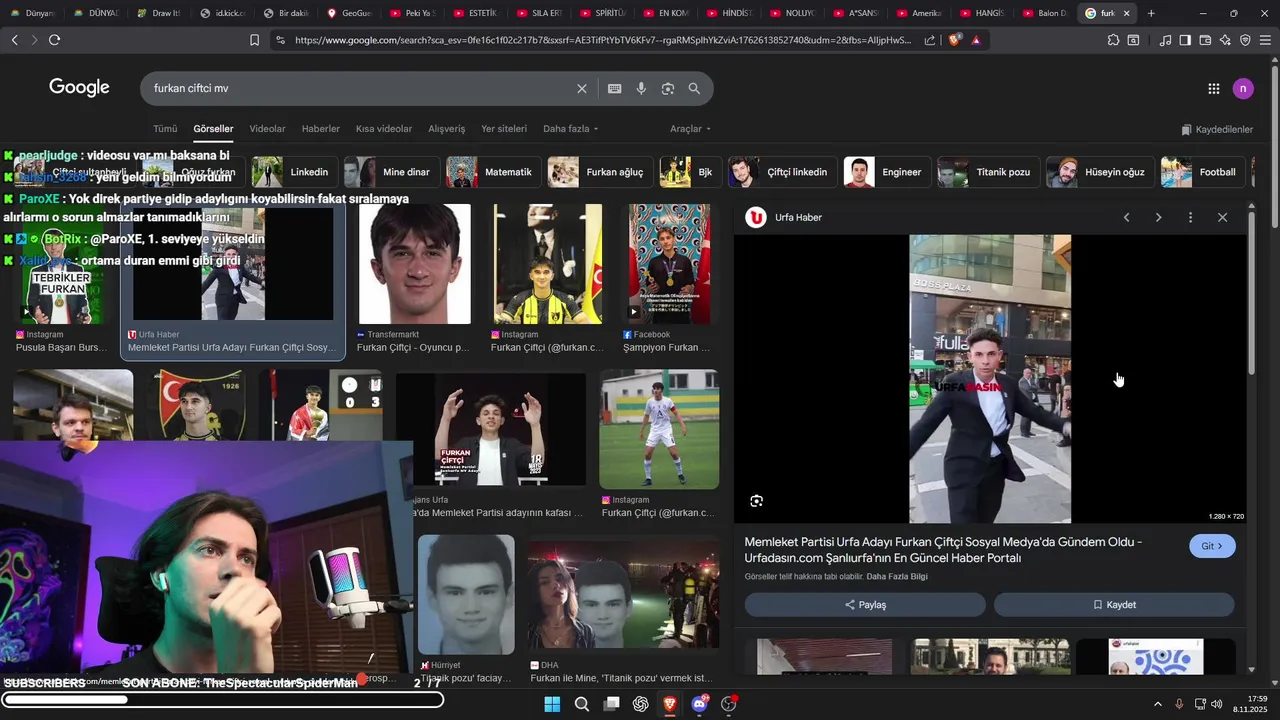Open the Google apps grid

(1213, 88)
